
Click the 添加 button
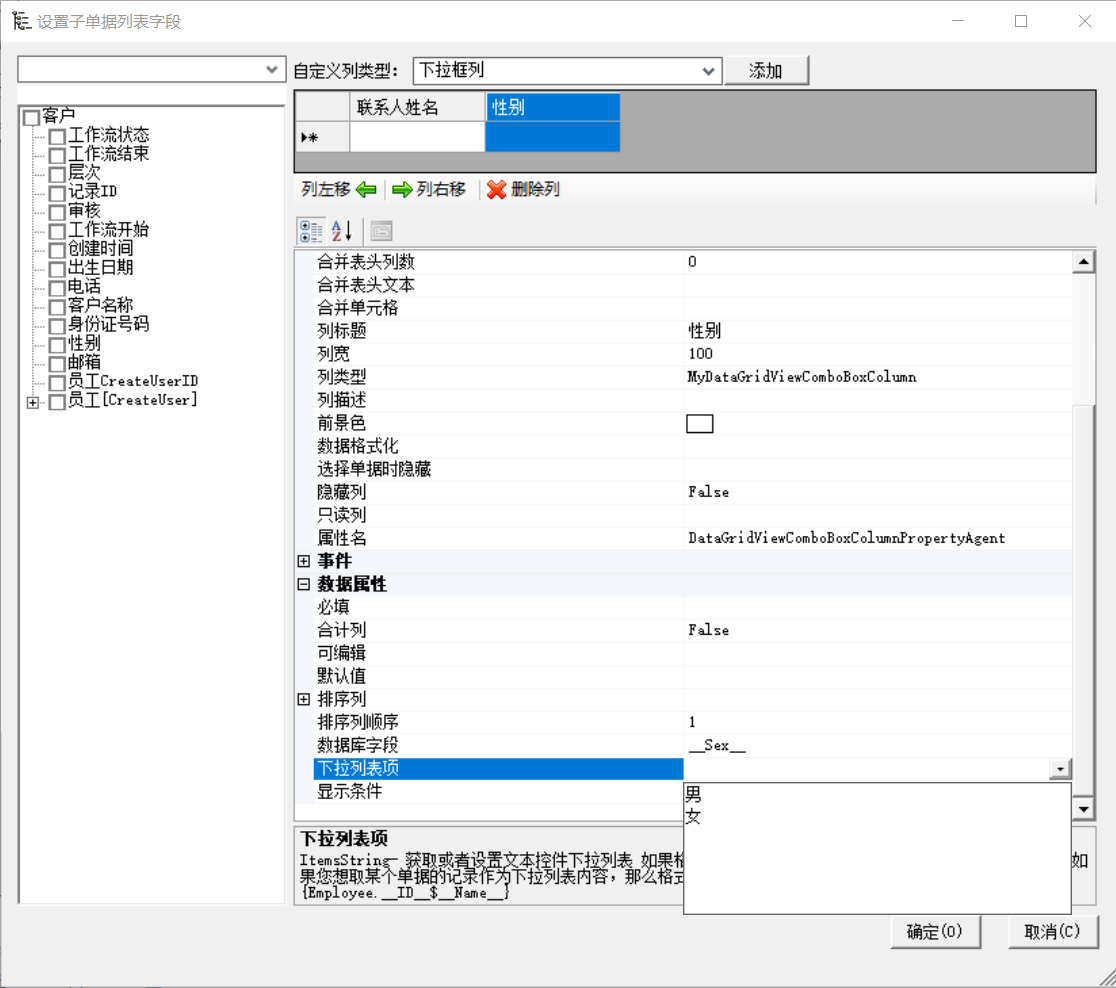point(767,70)
